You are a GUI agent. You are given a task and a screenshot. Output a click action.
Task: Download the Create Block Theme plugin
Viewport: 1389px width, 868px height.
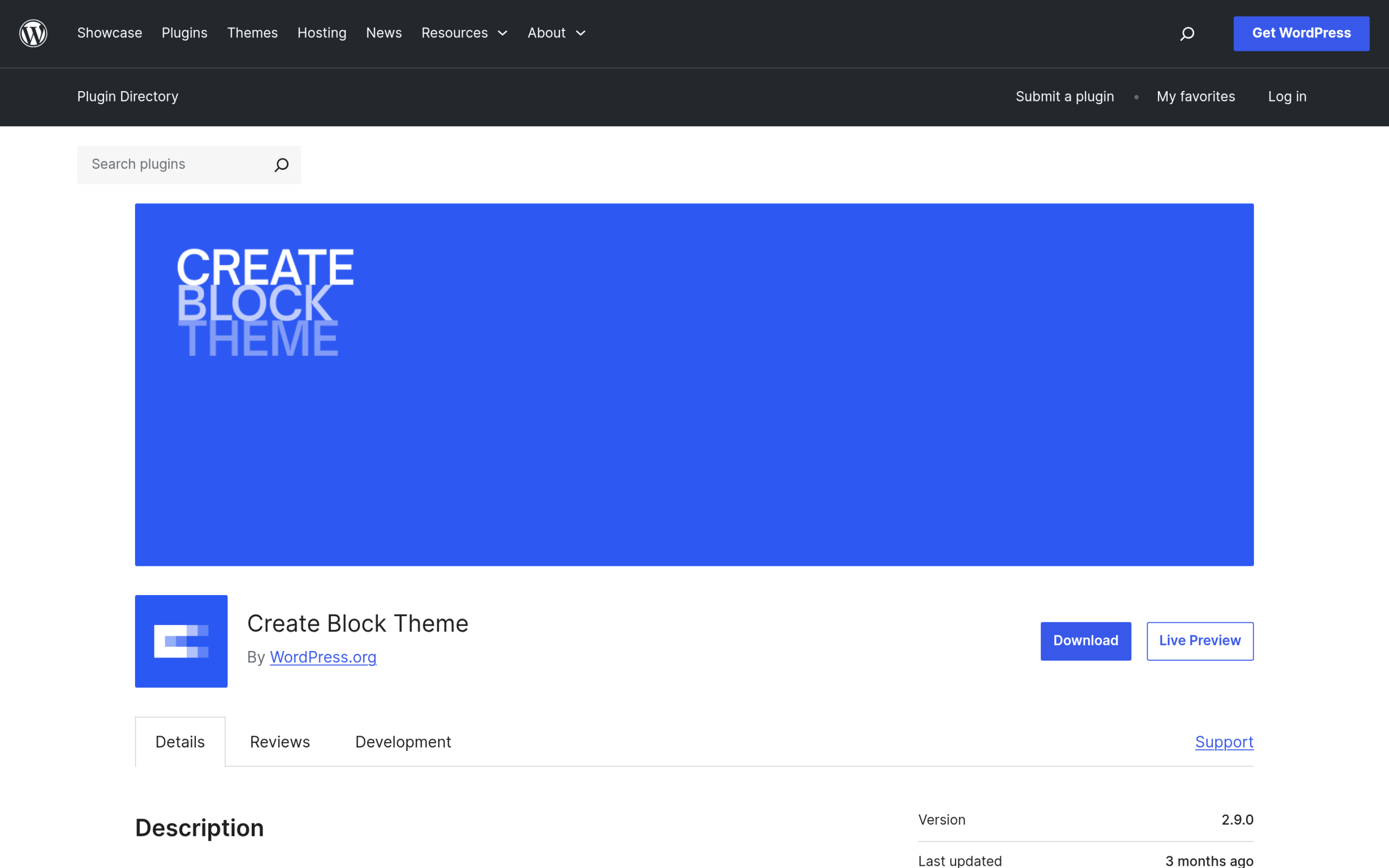[x=1085, y=641]
